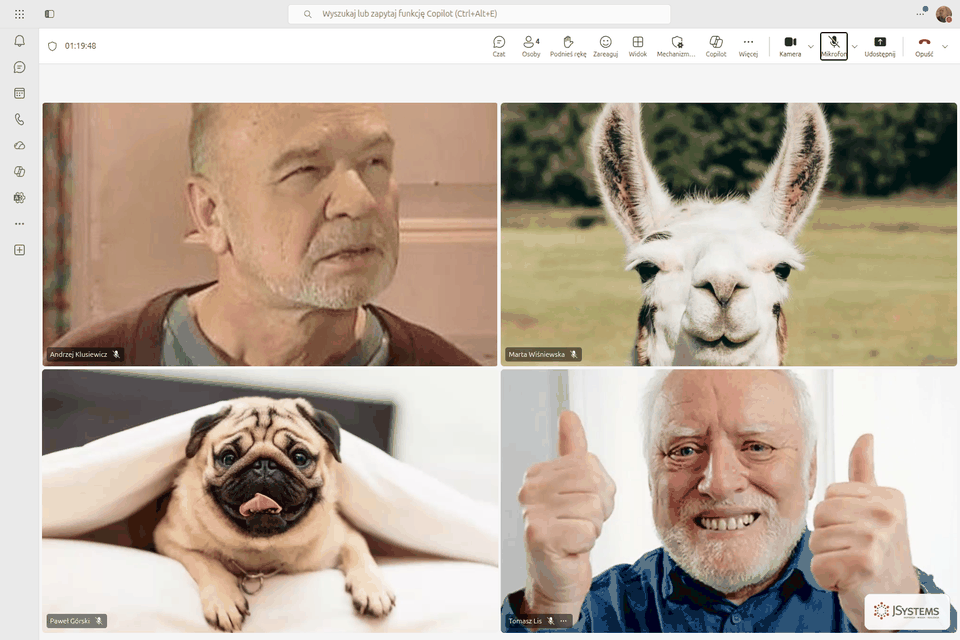The width and height of the screenshot is (960, 640).
Task: Open the Activity bell in the sidebar
Action: (20, 41)
